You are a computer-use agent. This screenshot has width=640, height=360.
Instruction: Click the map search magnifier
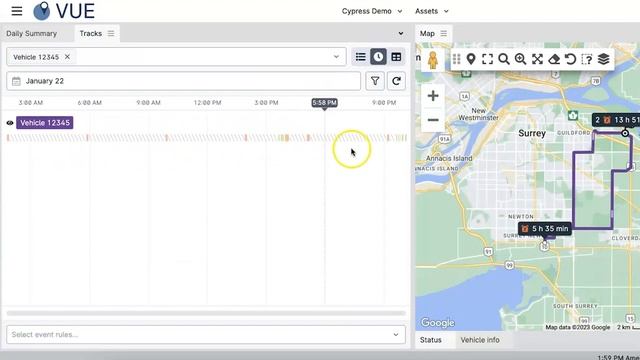click(504, 59)
